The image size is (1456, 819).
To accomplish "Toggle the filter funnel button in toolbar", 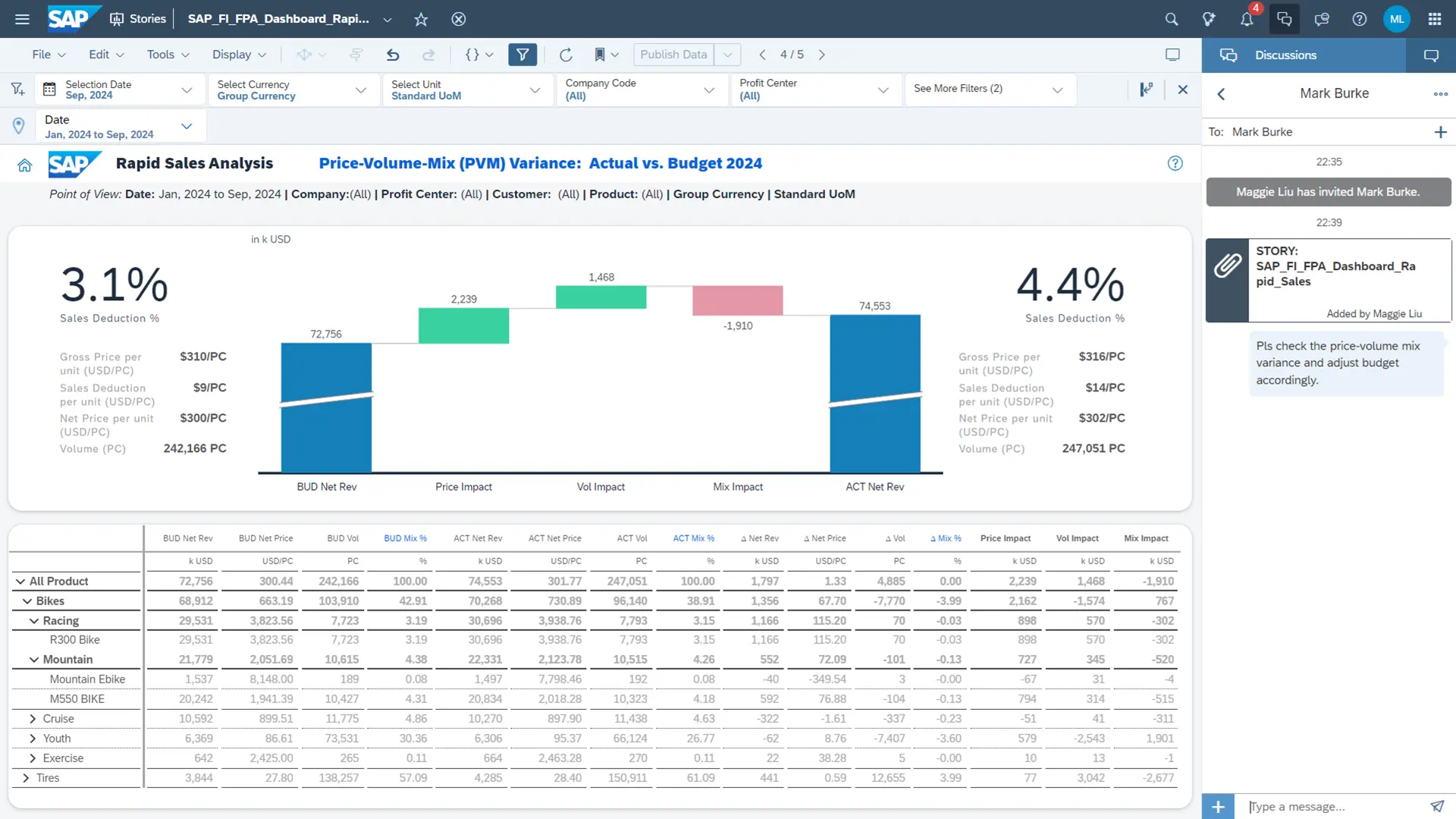I will 522,55.
